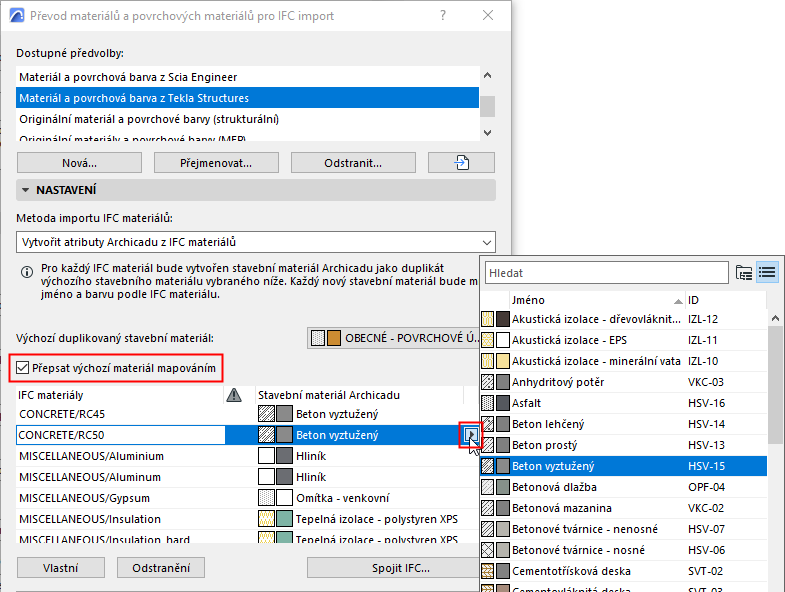Click color swatch of Akustická izolace - dřevovláknit row
The height and width of the screenshot is (592, 785).
[503, 319]
